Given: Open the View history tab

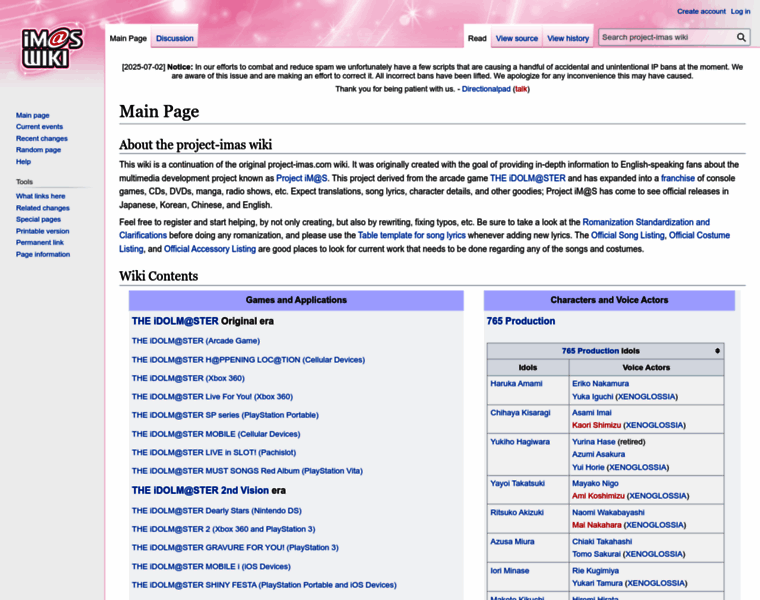Looking at the screenshot, I should 568,38.
